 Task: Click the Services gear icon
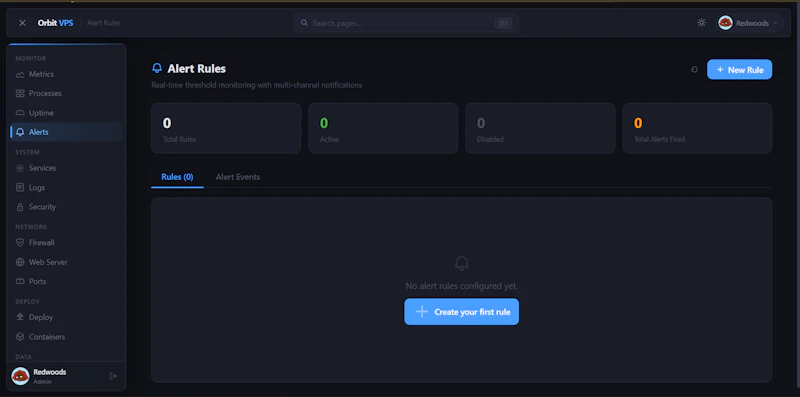click(x=20, y=168)
